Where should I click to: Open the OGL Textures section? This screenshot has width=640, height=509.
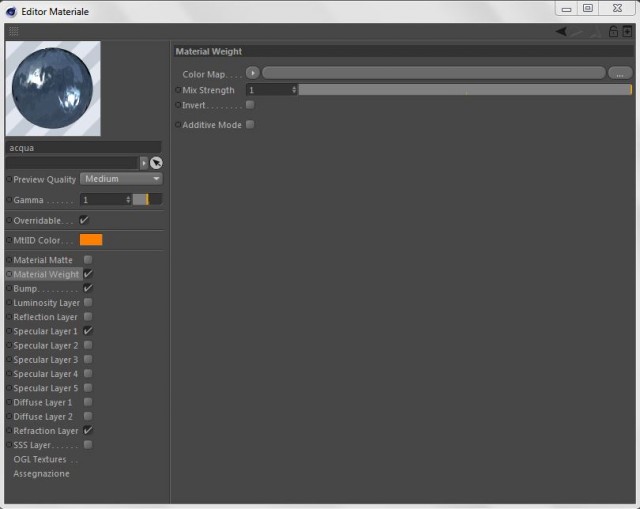pyautogui.click(x=40, y=460)
